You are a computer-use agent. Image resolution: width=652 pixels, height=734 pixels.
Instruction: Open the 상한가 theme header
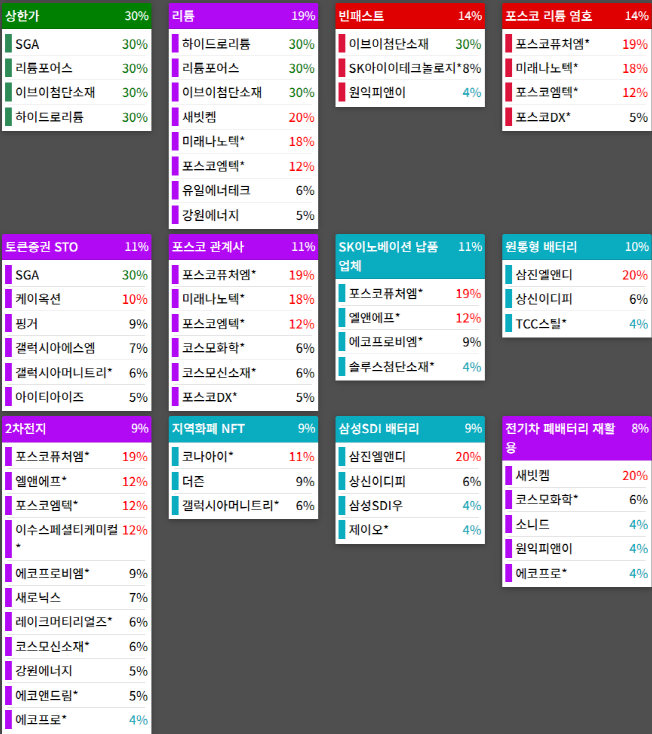click(77, 16)
